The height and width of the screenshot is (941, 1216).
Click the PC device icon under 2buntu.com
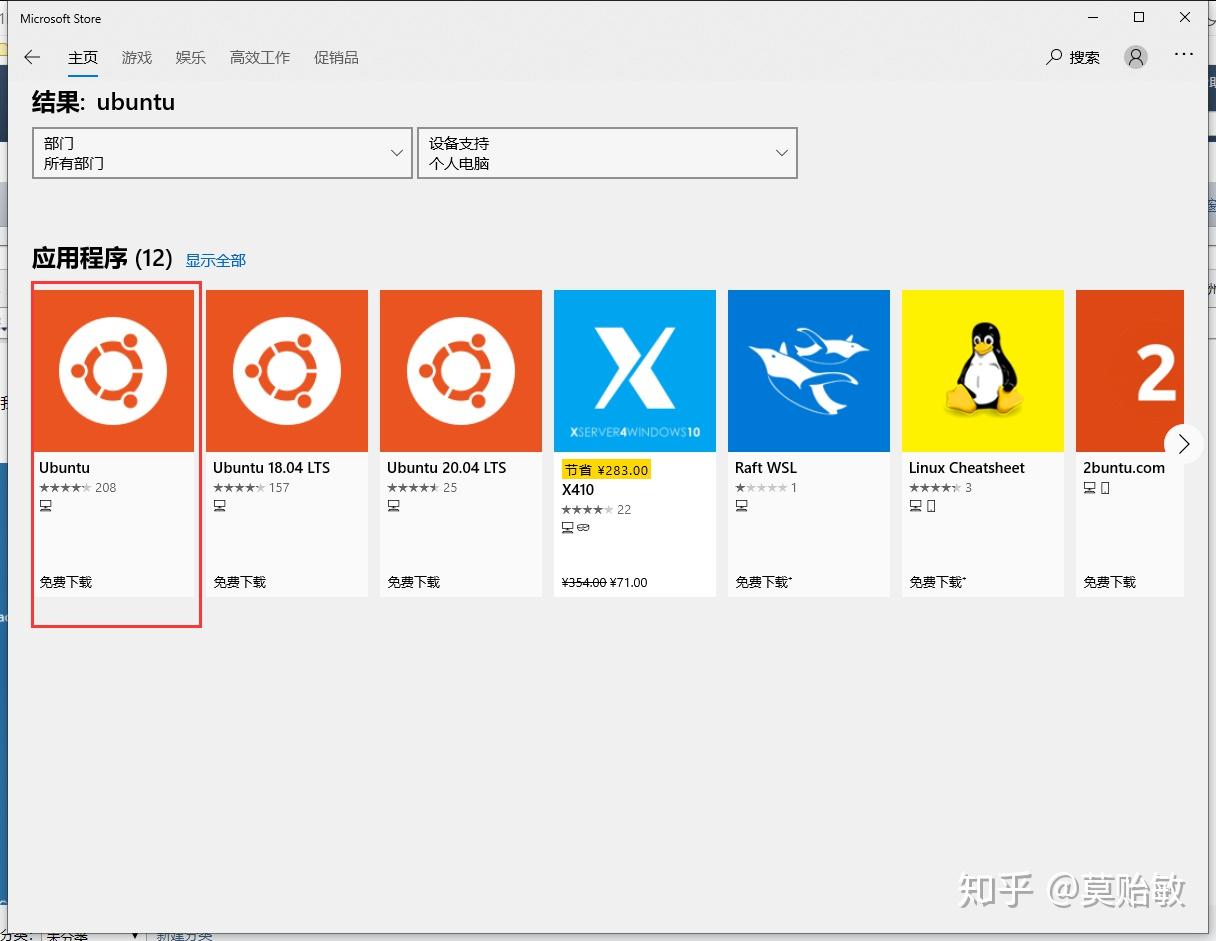pyautogui.click(x=1089, y=488)
